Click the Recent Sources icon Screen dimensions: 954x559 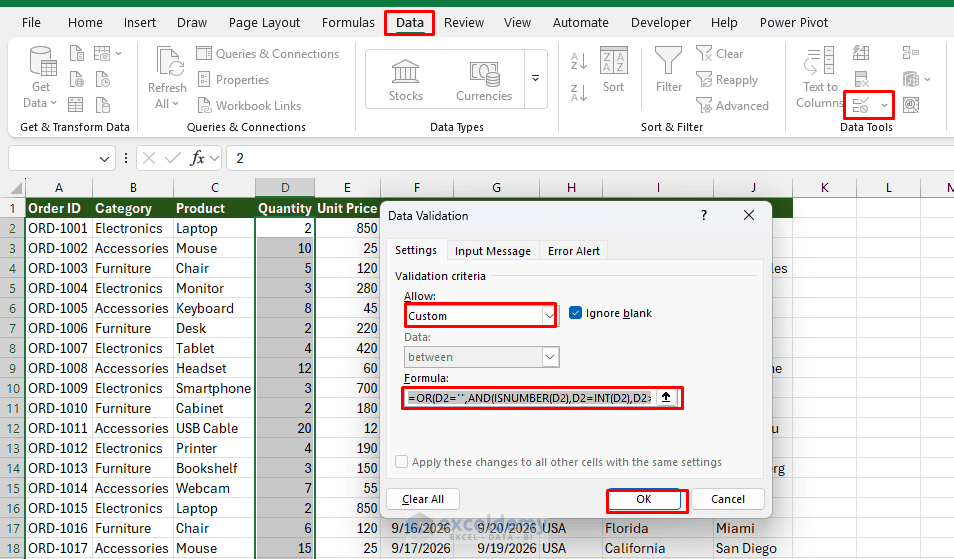click(103, 79)
